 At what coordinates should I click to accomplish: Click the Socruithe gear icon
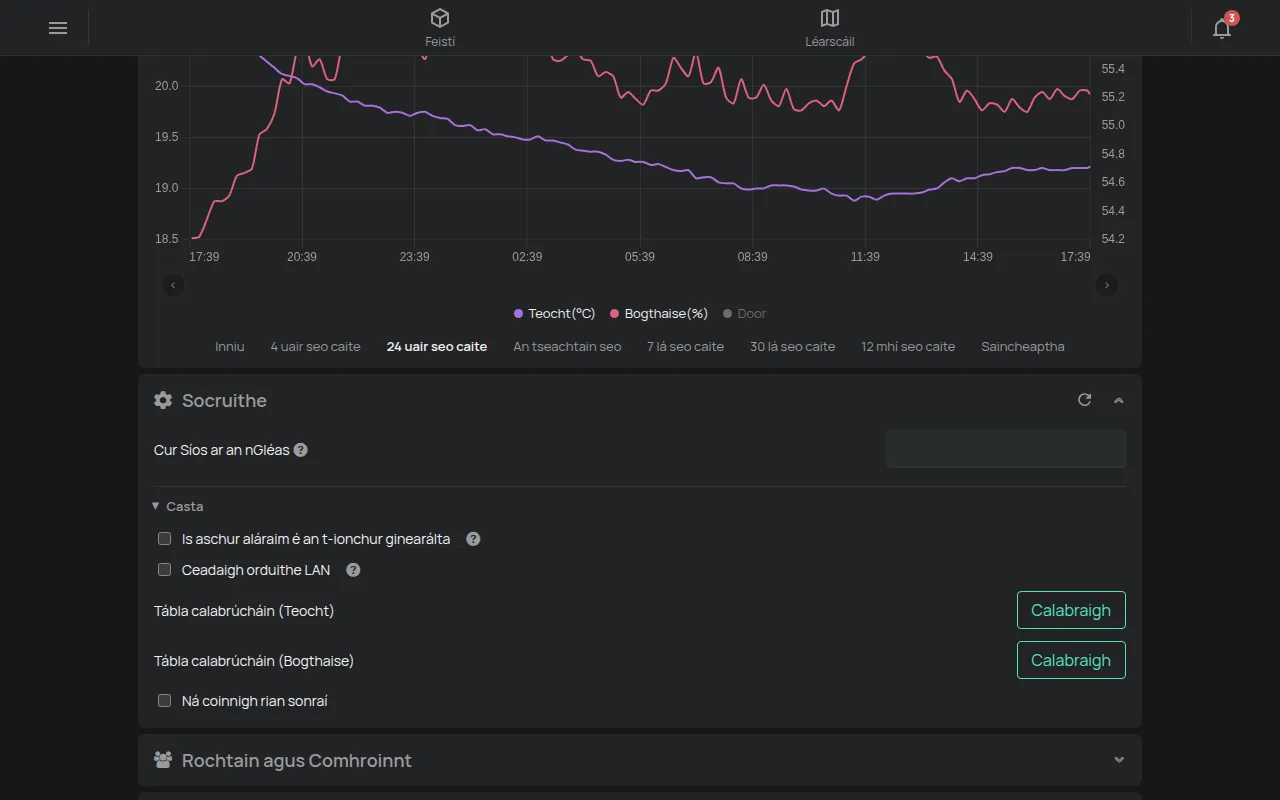163,400
